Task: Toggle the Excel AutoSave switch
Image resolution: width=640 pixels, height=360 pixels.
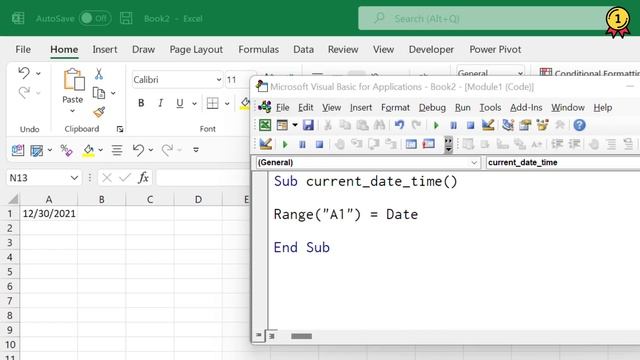Action: point(95,18)
